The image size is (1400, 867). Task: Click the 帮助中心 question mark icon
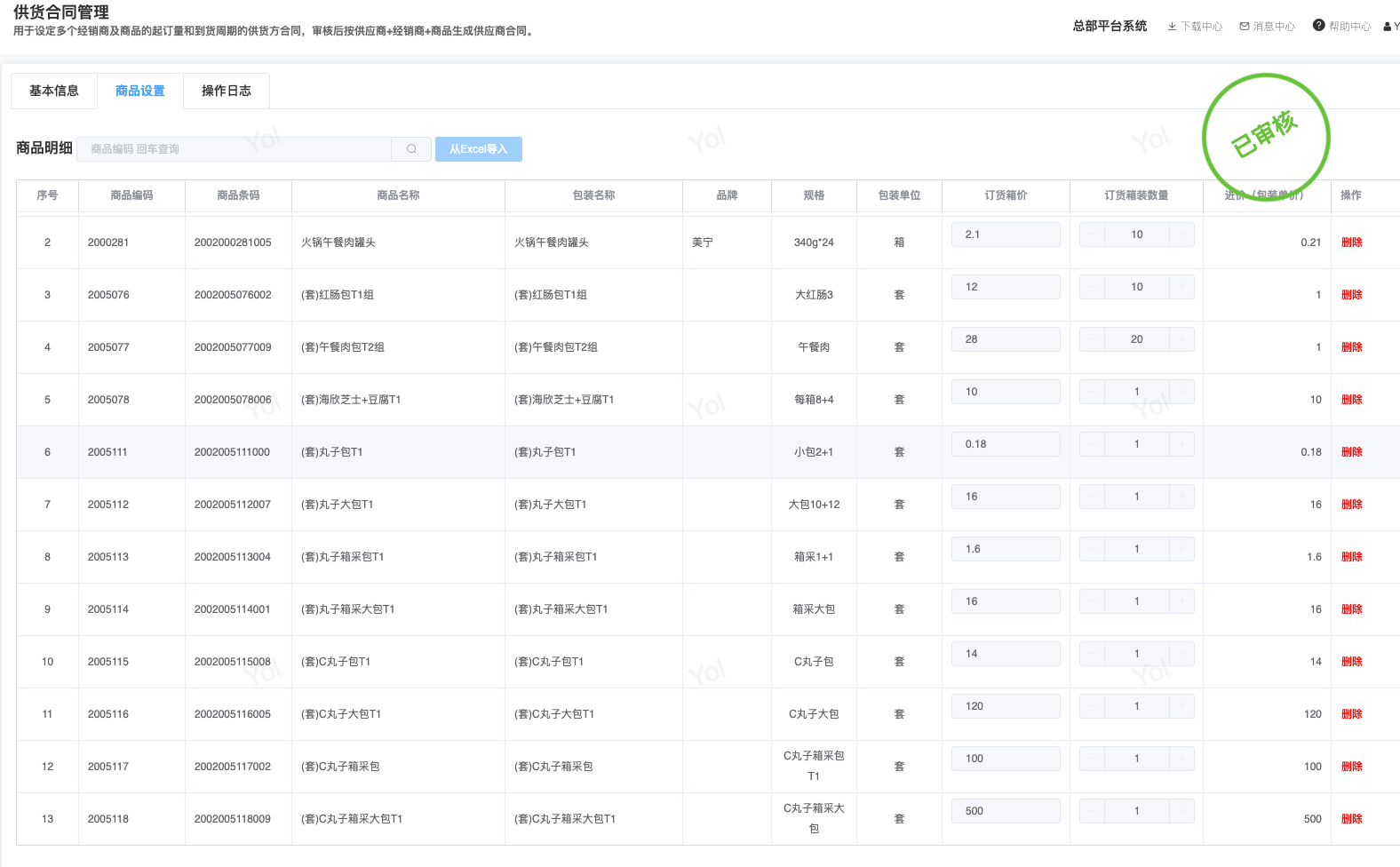point(1318,26)
